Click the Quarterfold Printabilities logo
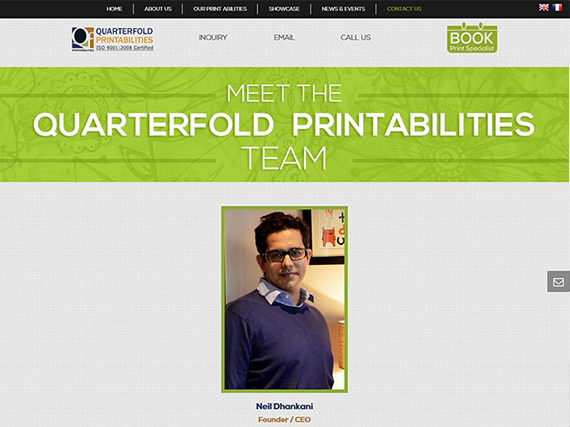The width and height of the screenshot is (570, 427). tap(112, 39)
